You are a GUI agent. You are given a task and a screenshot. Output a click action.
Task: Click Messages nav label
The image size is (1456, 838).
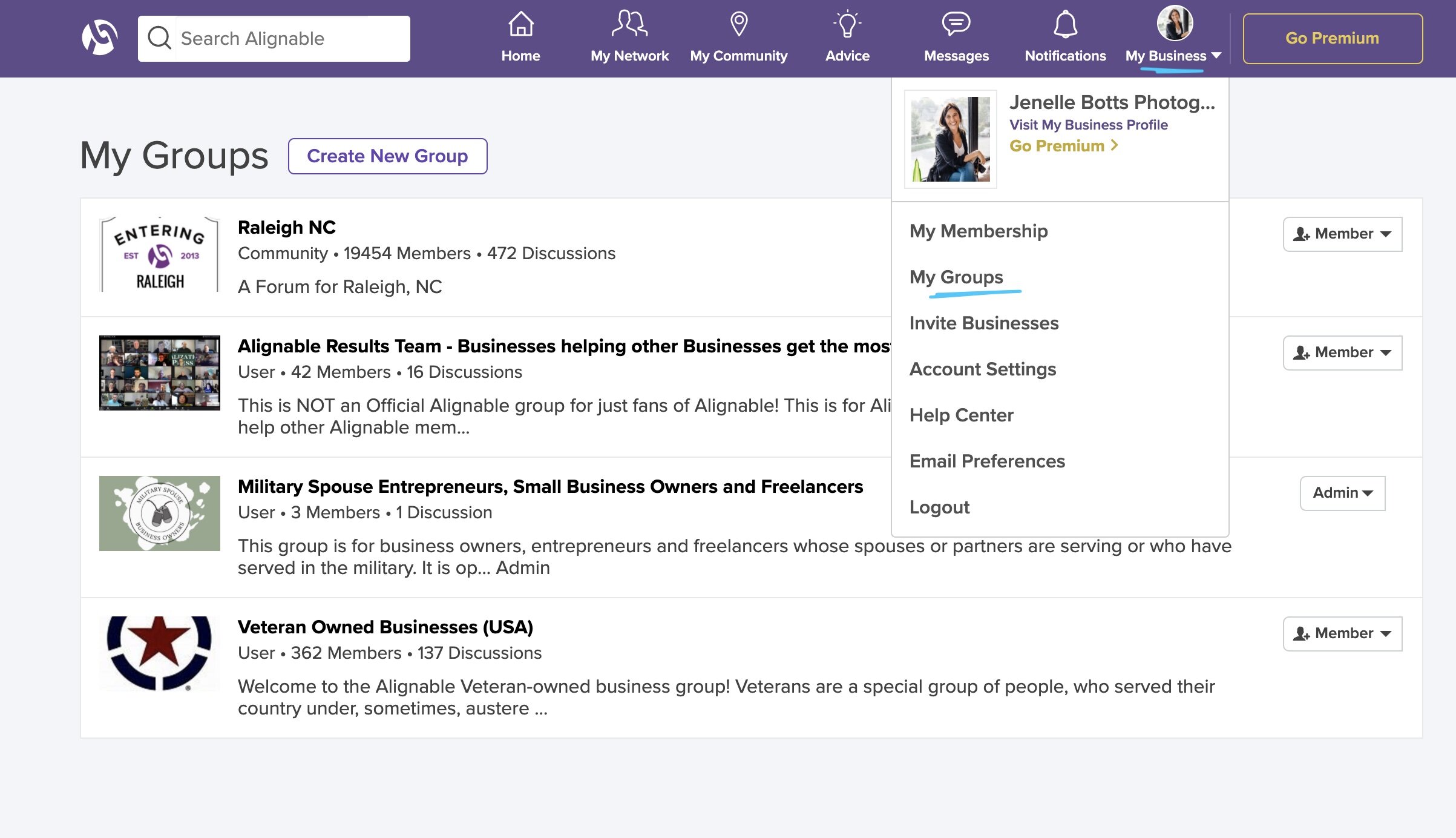click(956, 56)
